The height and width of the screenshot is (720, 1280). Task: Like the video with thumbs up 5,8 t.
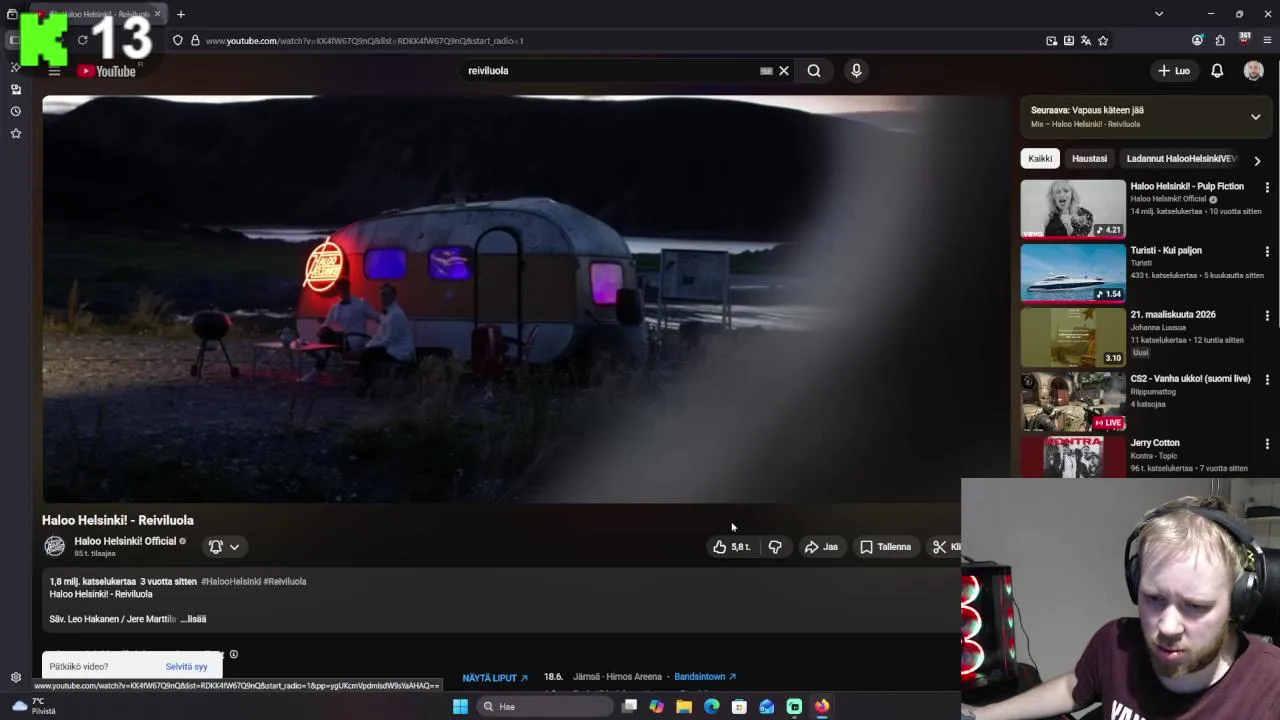pyautogui.click(x=731, y=547)
